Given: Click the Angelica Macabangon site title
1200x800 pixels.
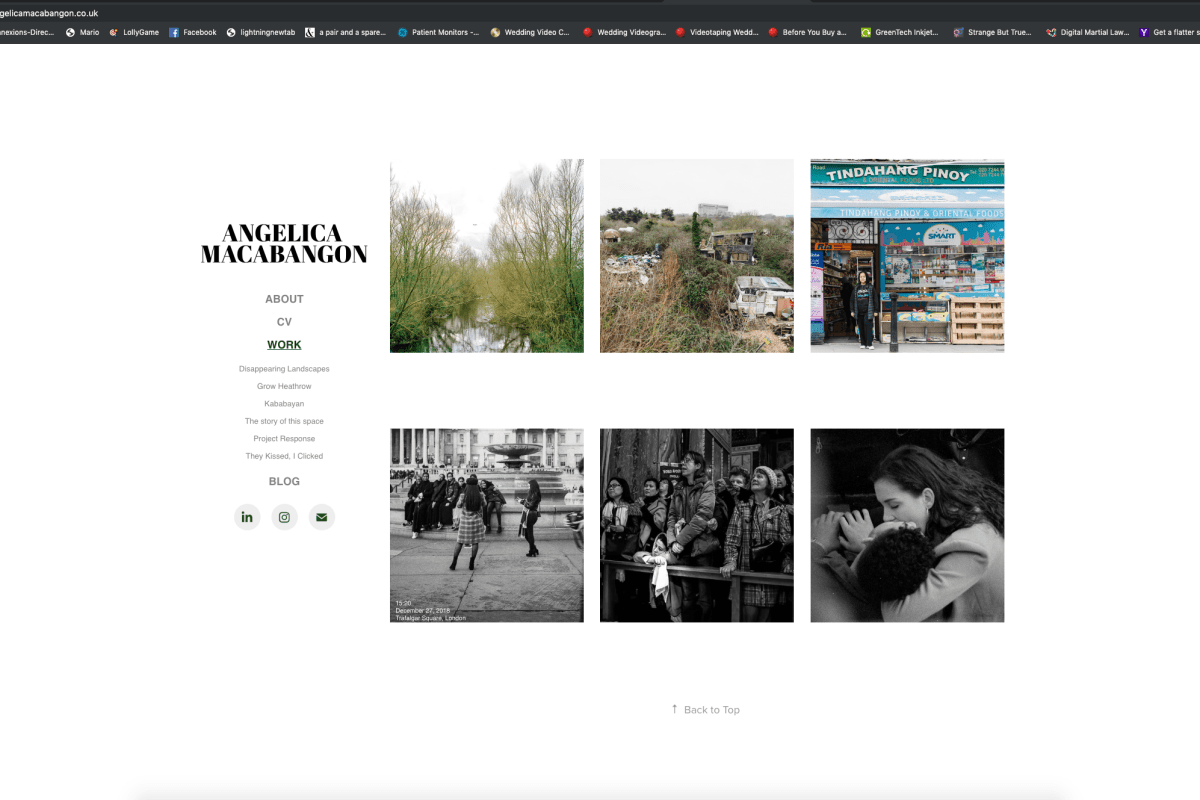Looking at the screenshot, I should pyautogui.click(x=284, y=244).
